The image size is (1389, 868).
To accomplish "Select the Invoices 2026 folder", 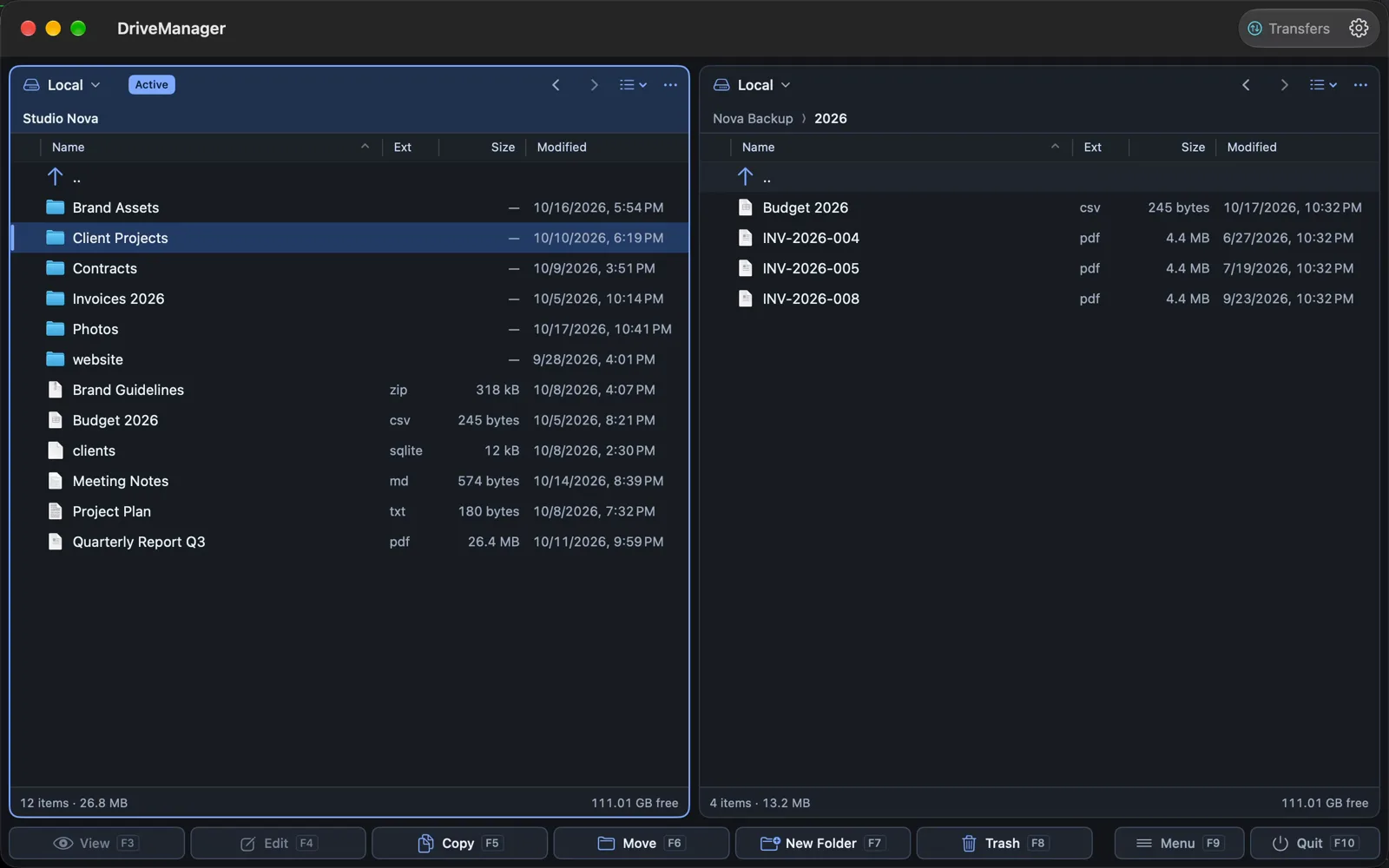I will tap(350, 299).
